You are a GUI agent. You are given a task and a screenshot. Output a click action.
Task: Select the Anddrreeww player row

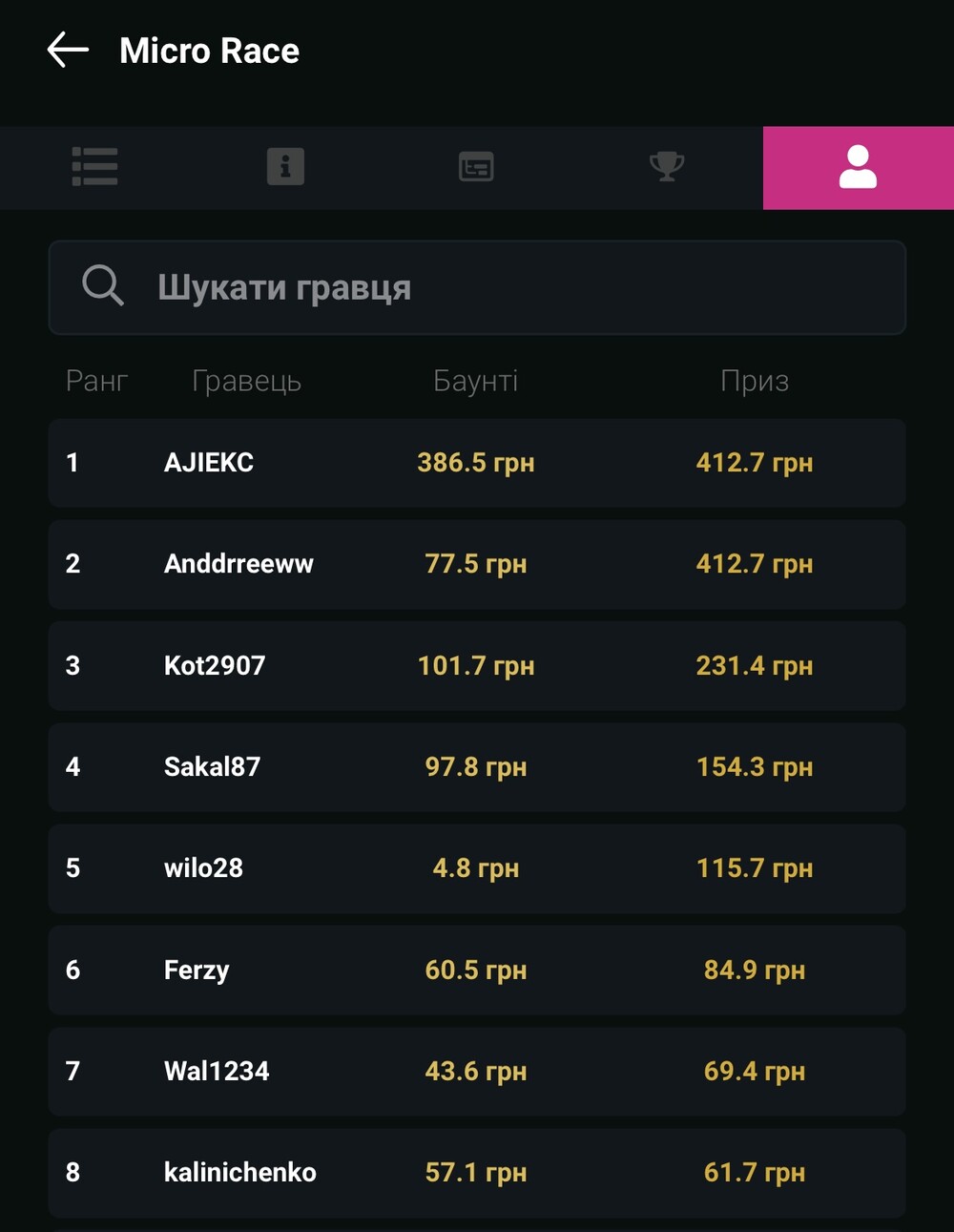click(477, 564)
